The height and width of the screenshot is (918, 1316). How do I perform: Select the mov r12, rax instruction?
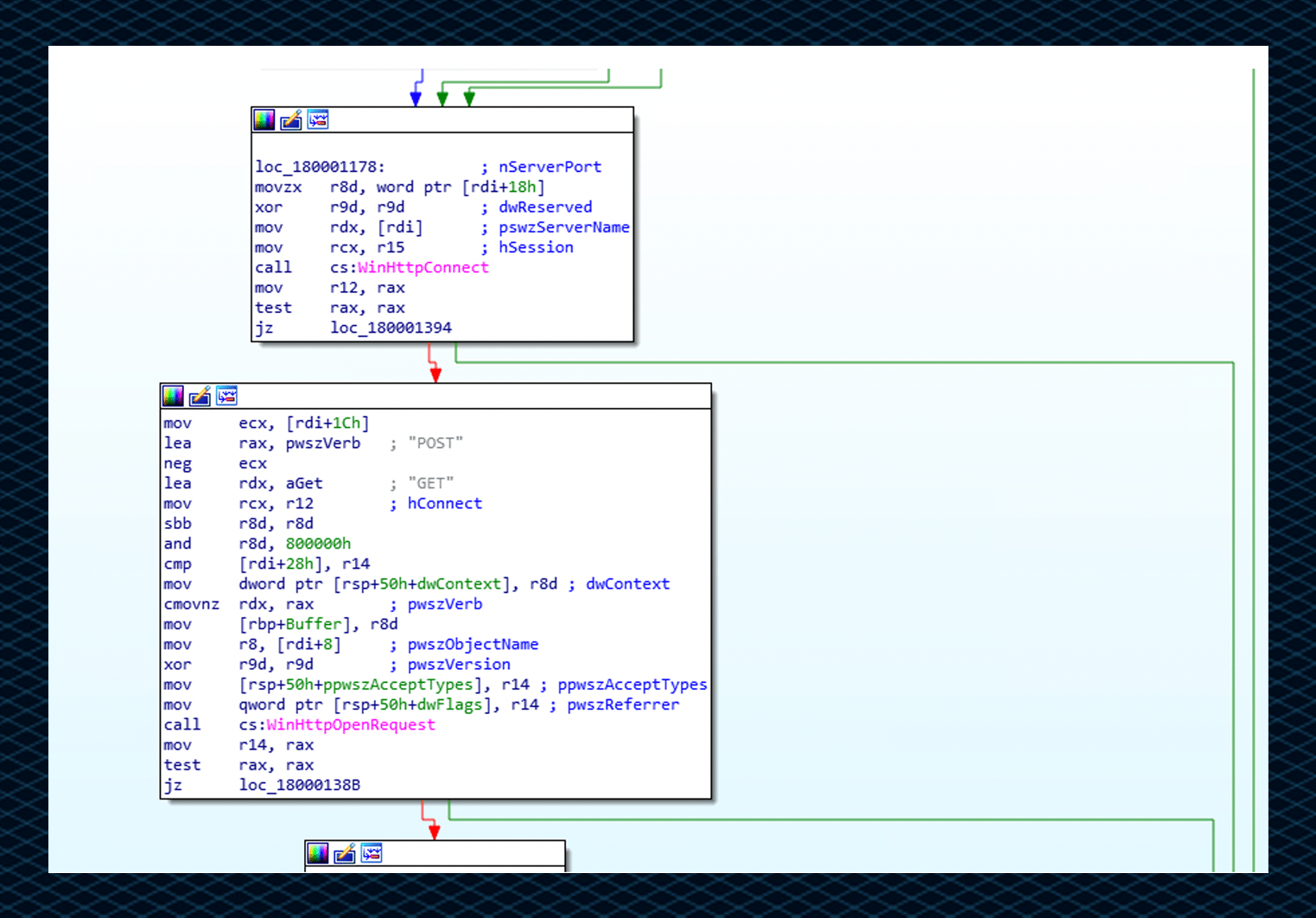330,288
